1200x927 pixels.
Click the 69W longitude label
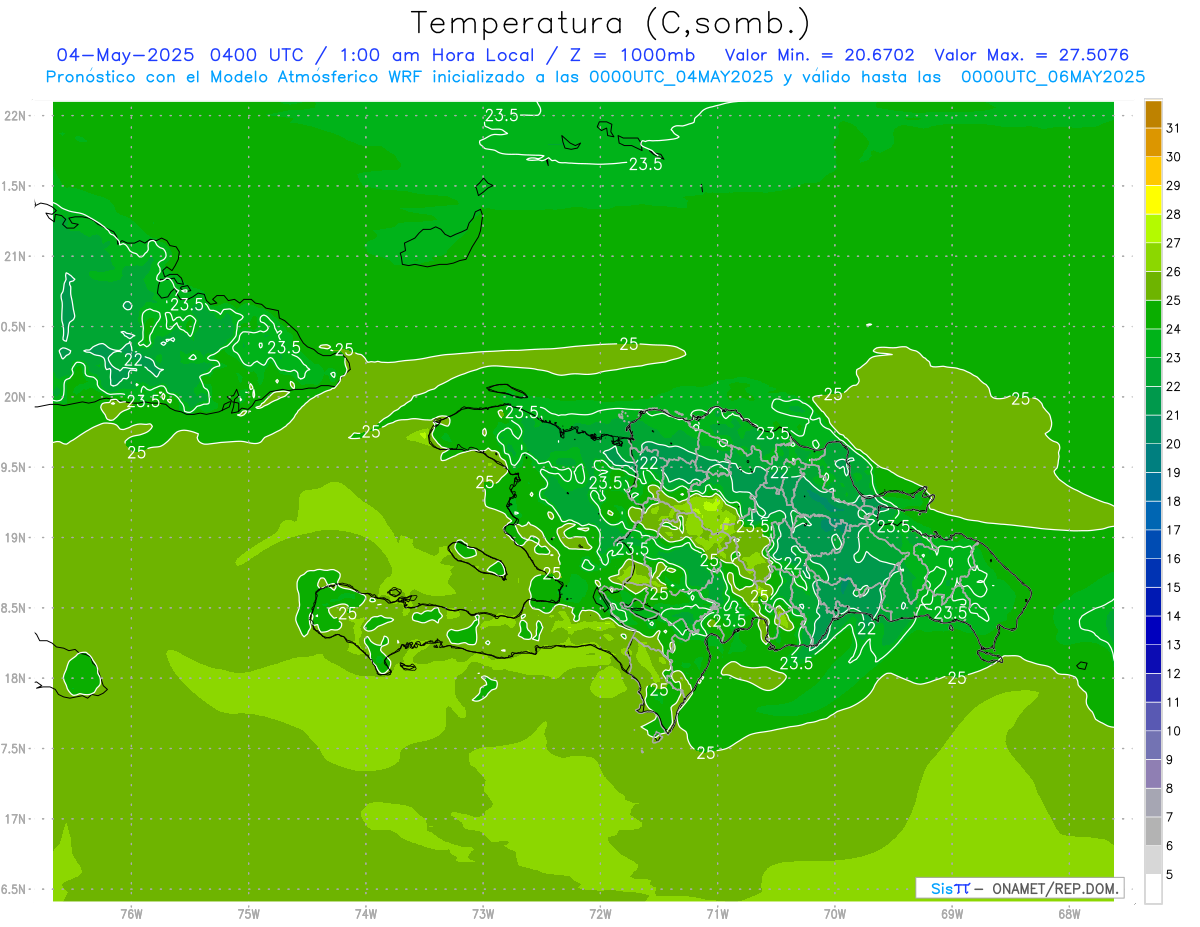click(952, 914)
